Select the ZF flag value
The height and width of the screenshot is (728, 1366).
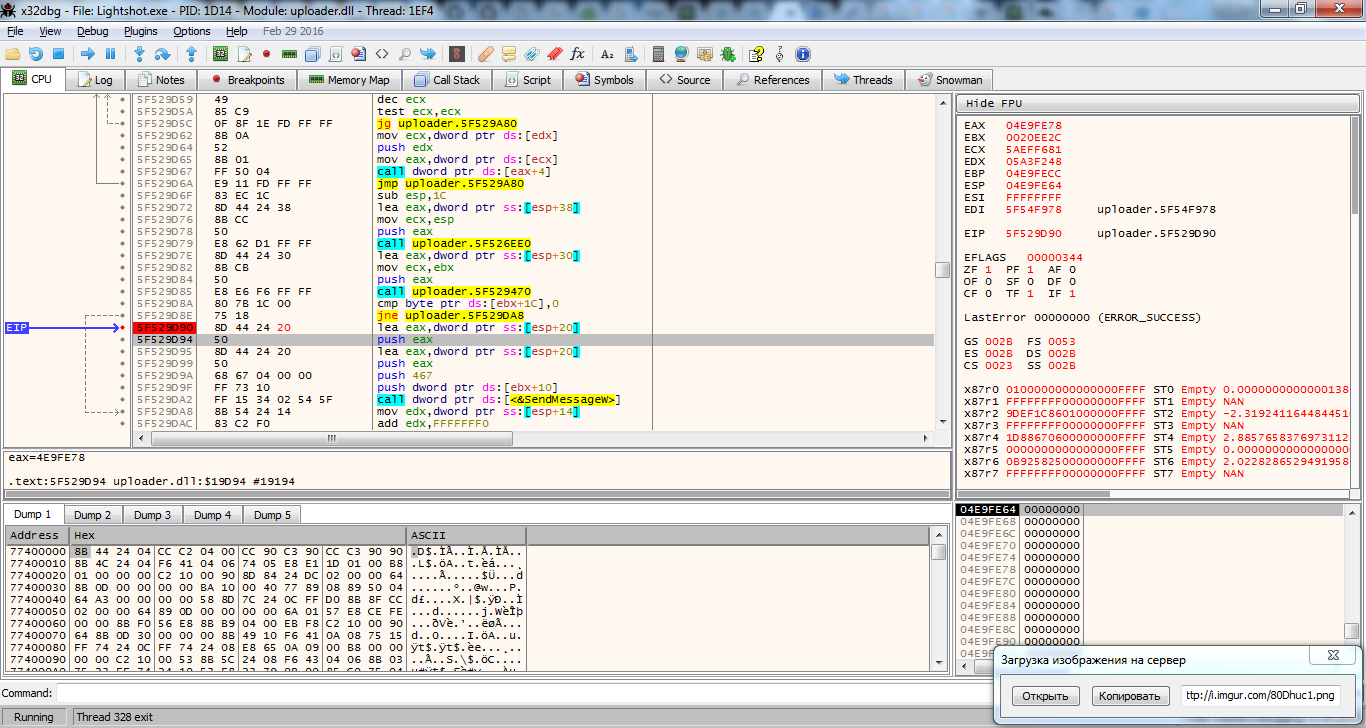(987, 270)
